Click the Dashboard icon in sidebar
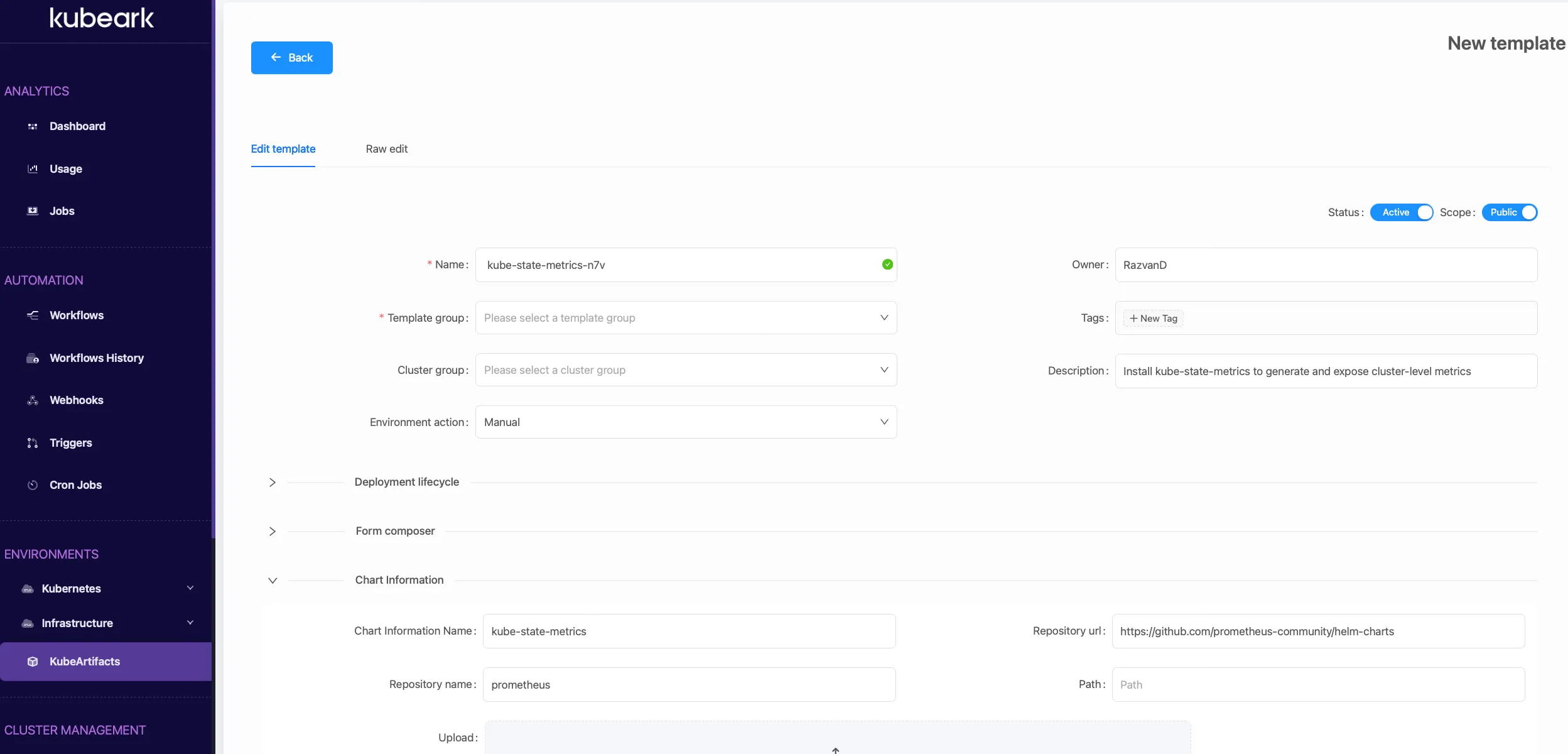This screenshot has width=1568, height=754. pos(33,126)
